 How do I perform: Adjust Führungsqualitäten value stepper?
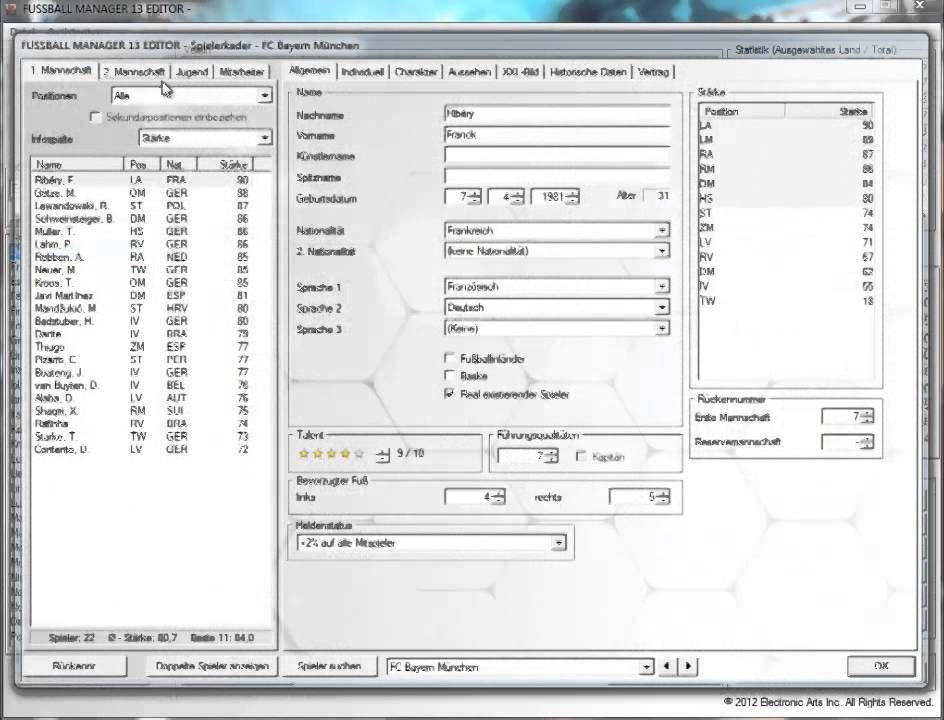[551, 456]
